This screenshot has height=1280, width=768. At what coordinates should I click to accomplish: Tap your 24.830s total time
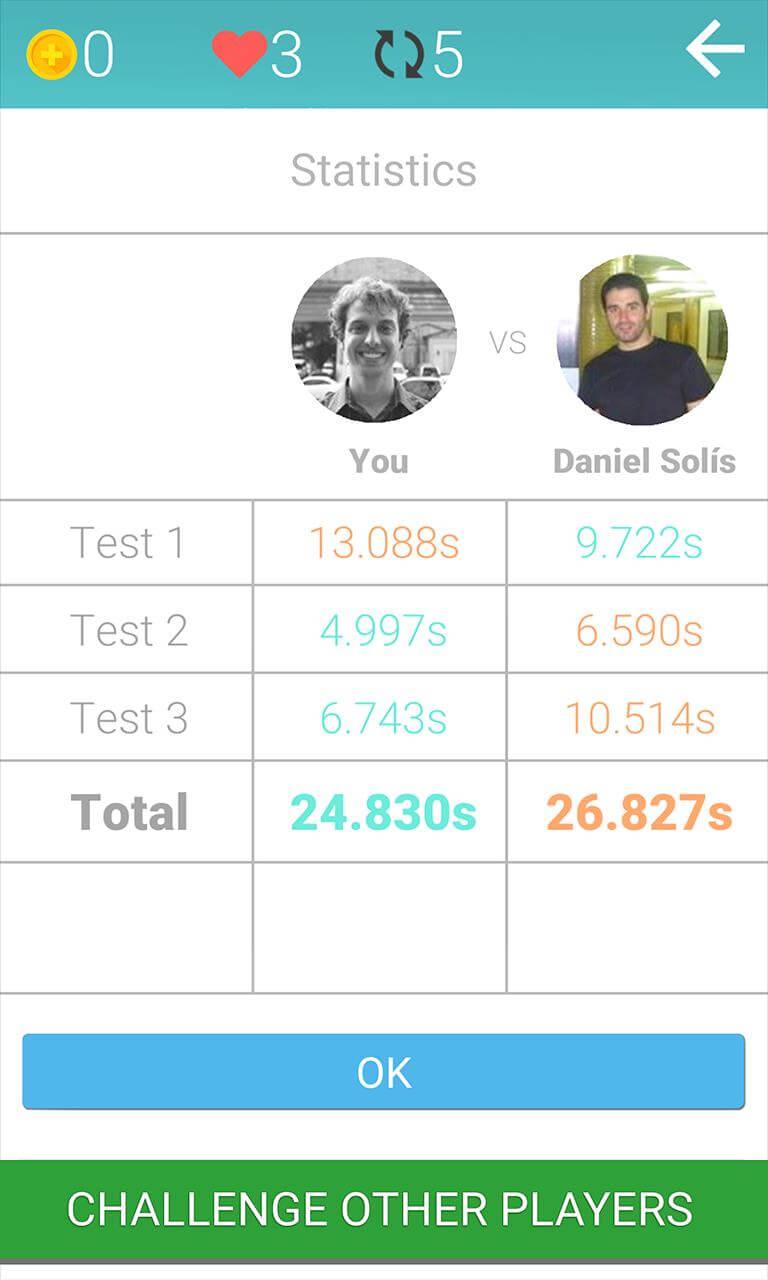click(383, 813)
